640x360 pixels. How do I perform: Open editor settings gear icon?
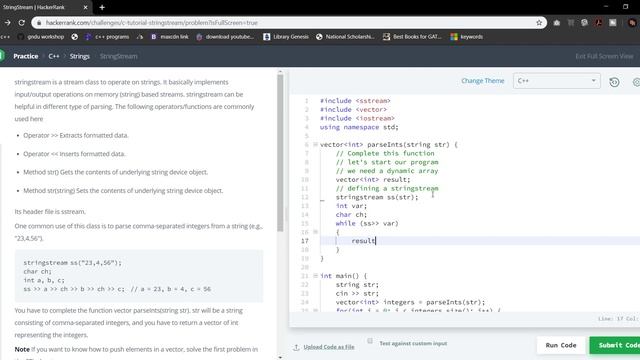point(636,82)
